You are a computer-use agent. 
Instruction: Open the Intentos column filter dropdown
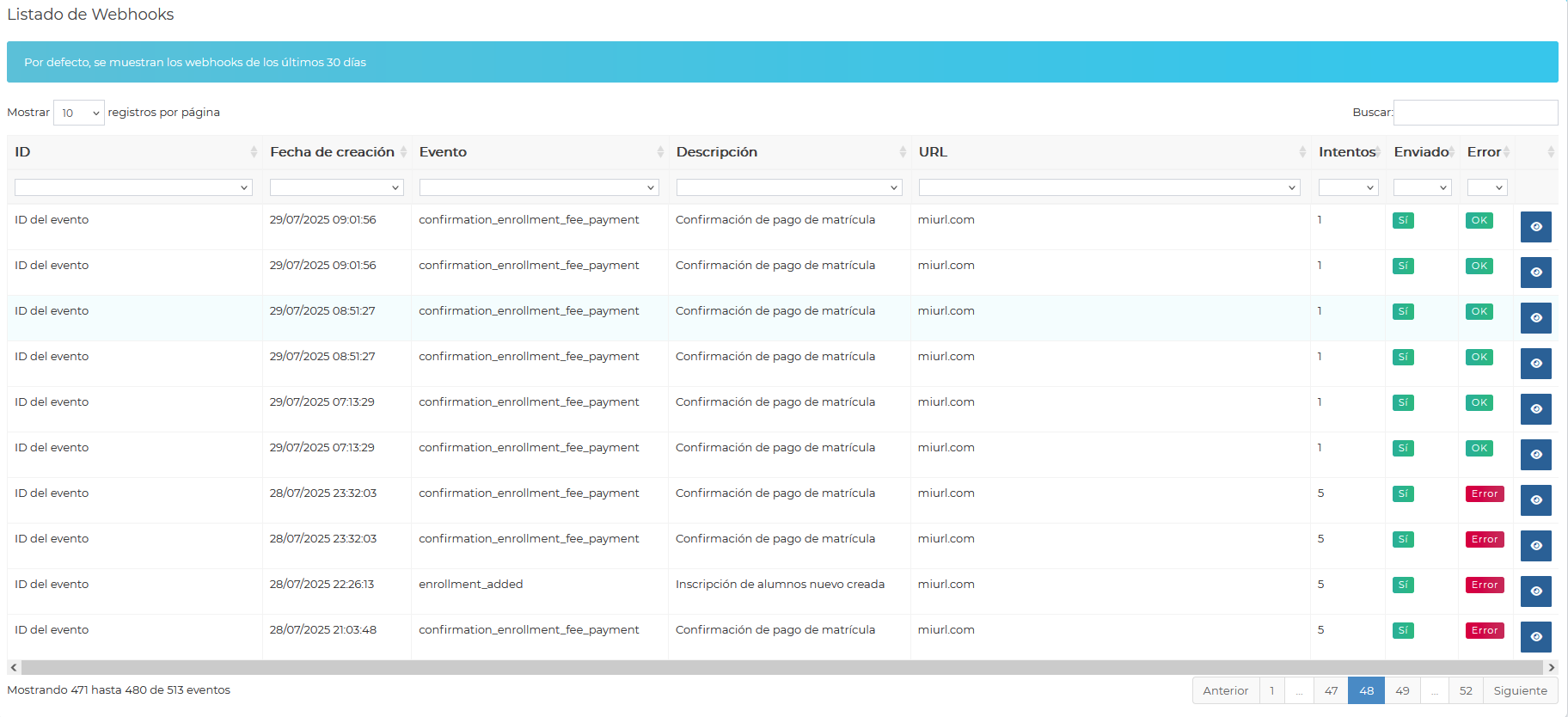pyautogui.click(x=1349, y=187)
